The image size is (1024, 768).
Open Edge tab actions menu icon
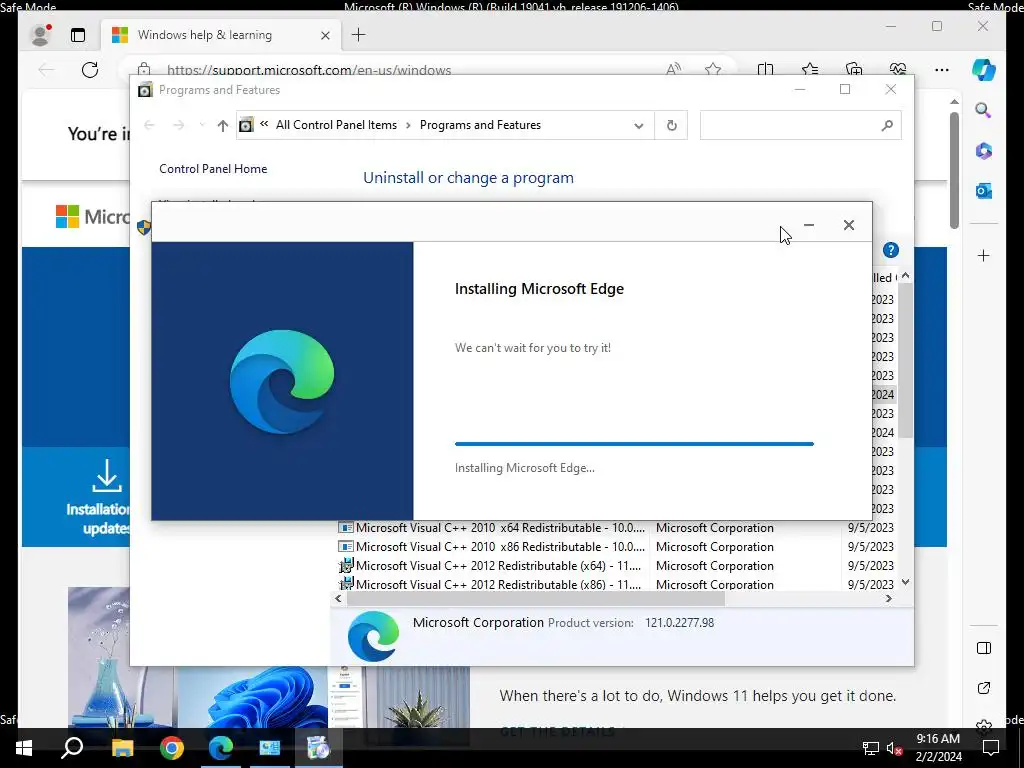click(78, 35)
